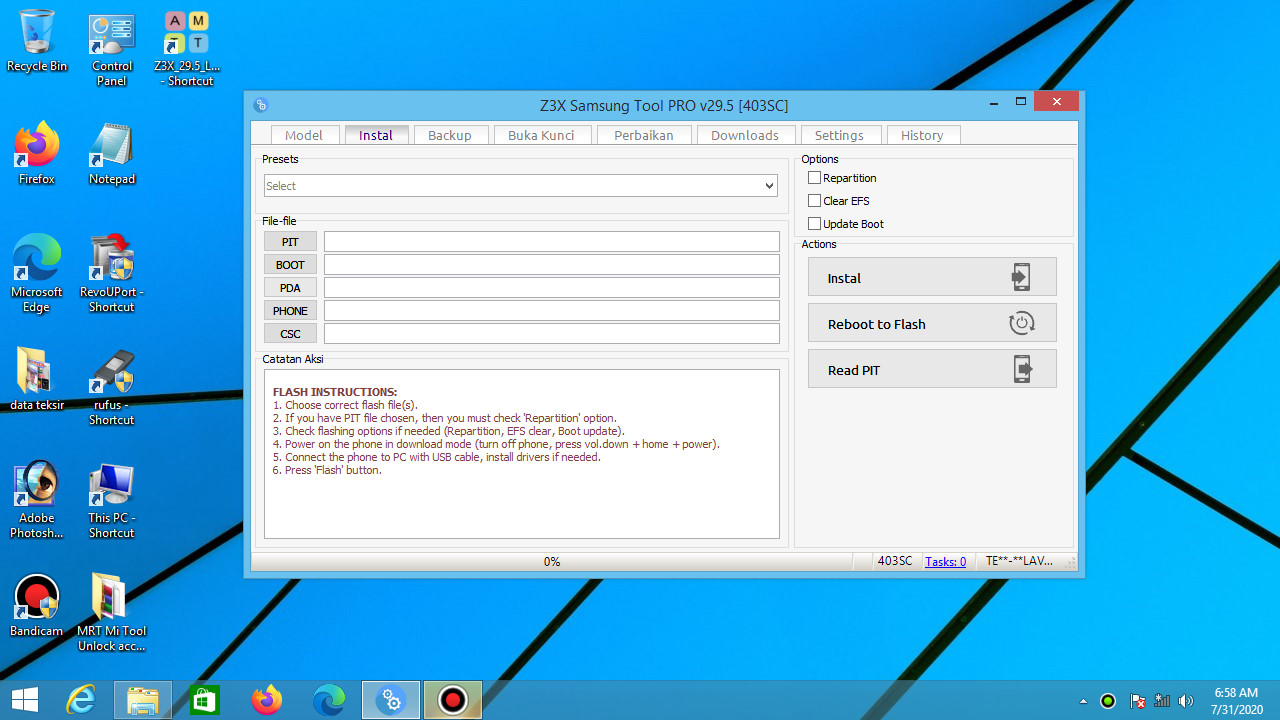This screenshot has width=1280, height=720.
Task: Start flashing with the Instal action button
Action: 932,277
